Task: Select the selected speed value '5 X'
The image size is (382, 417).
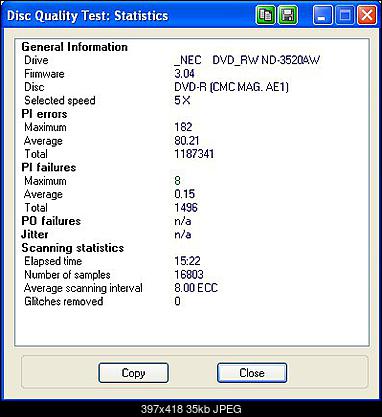Action: click(182, 100)
